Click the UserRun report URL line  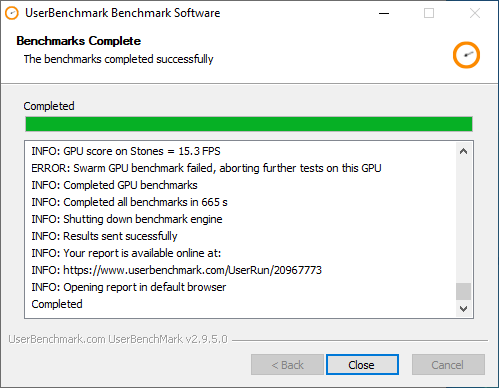click(177, 270)
